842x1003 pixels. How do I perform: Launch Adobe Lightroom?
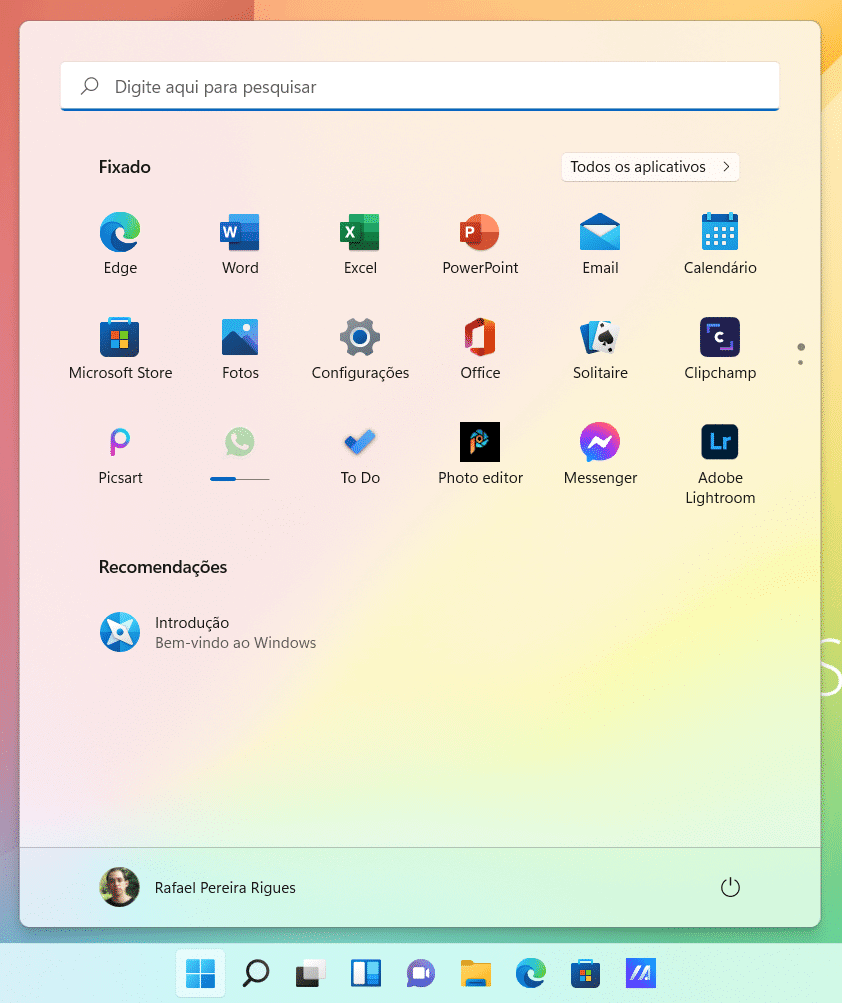(x=720, y=463)
